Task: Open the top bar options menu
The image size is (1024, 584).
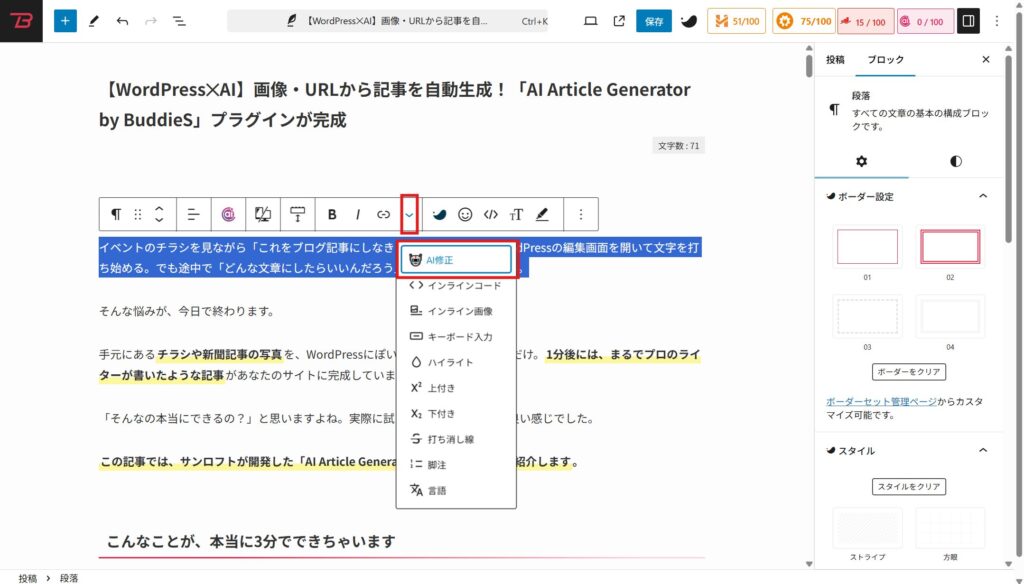Action: [x=997, y=21]
